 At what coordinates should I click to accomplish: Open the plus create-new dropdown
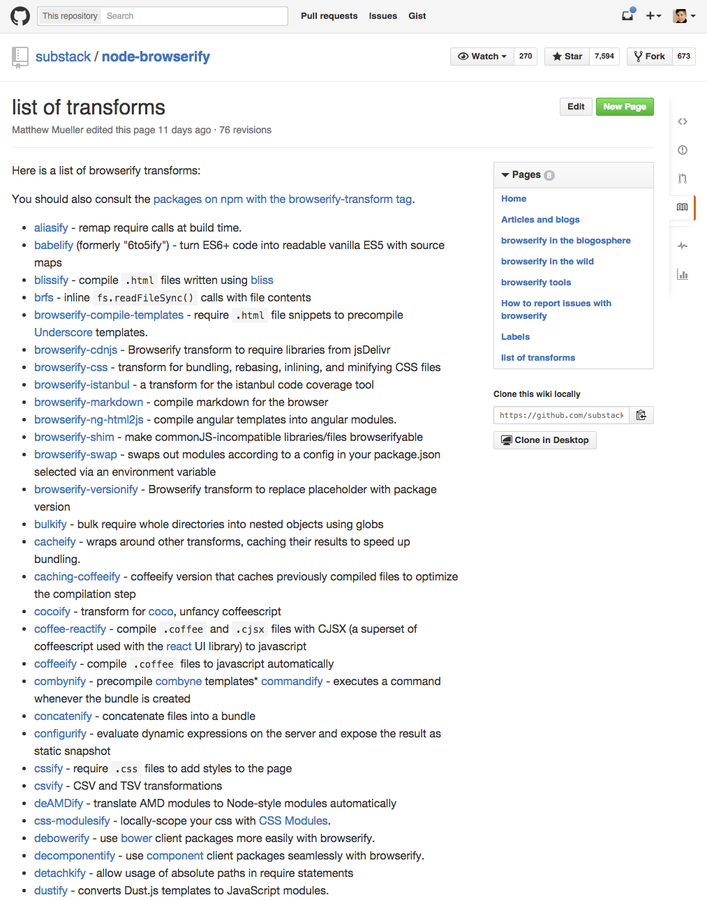(653, 16)
